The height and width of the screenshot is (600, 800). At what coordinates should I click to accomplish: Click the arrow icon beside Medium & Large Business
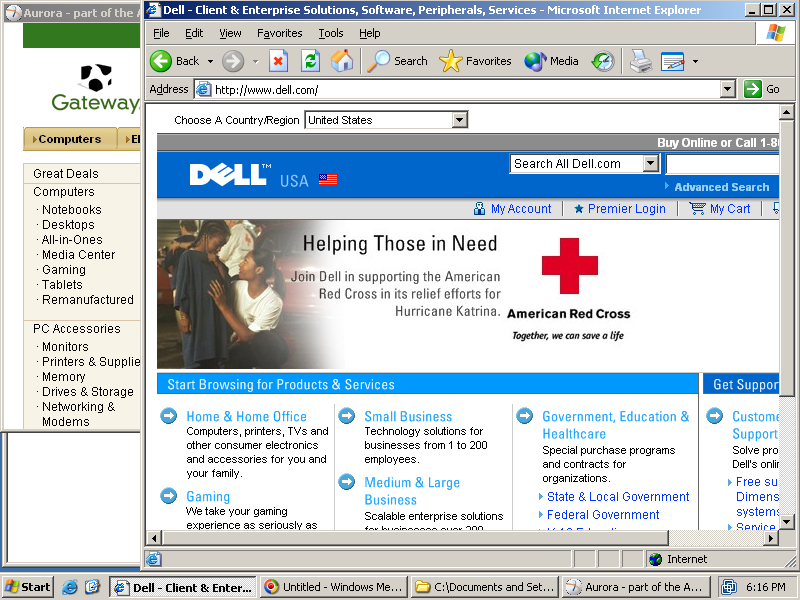[x=347, y=482]
